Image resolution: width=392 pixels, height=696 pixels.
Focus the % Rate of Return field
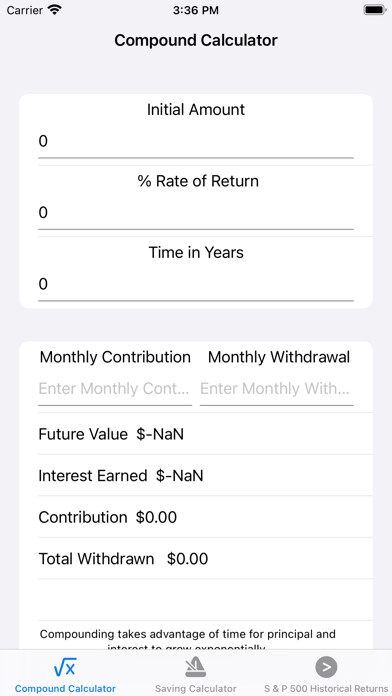tap(196, 213)
